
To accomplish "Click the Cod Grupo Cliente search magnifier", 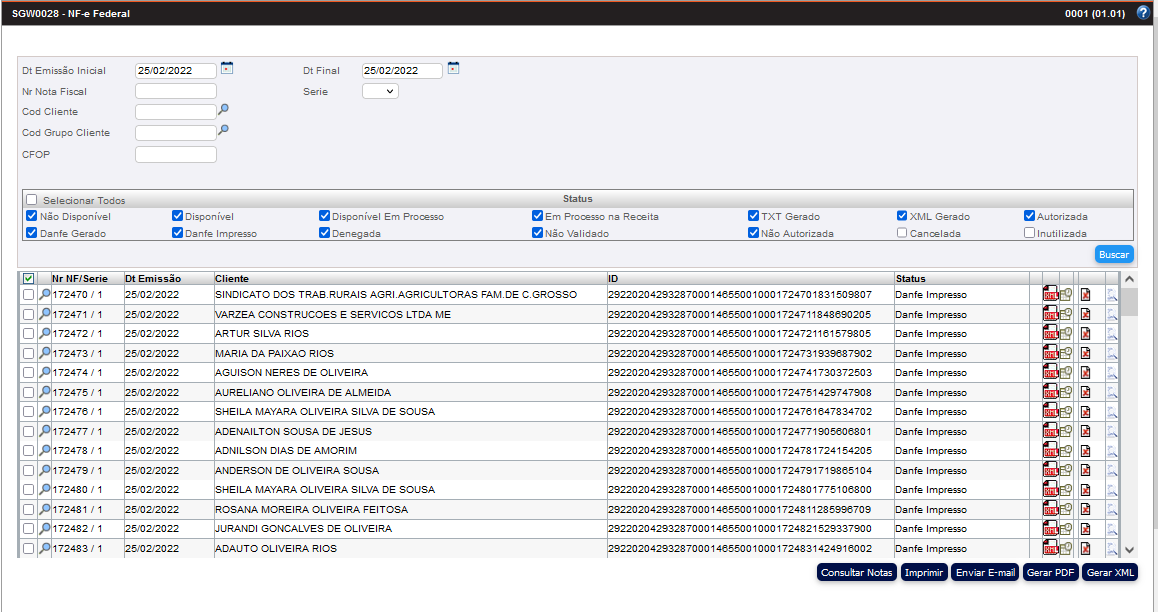I will (x=224, y=130).
